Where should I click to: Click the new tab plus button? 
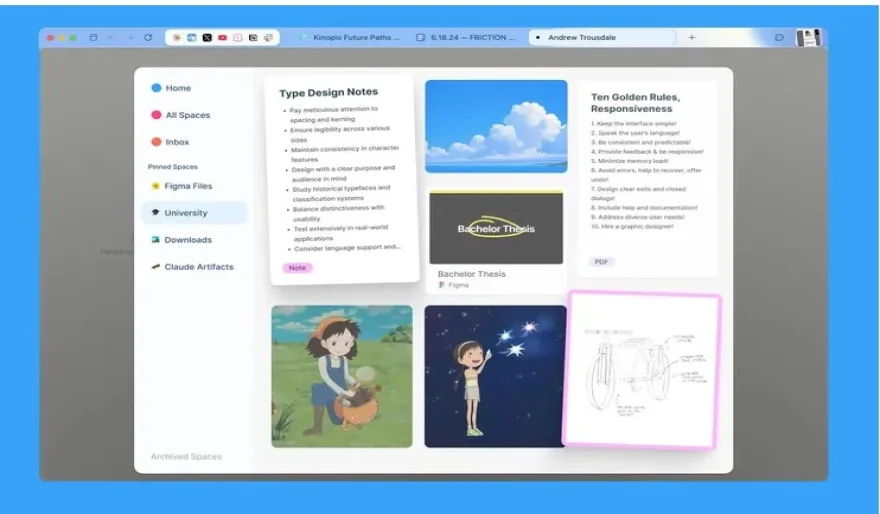tap(691, 38)
